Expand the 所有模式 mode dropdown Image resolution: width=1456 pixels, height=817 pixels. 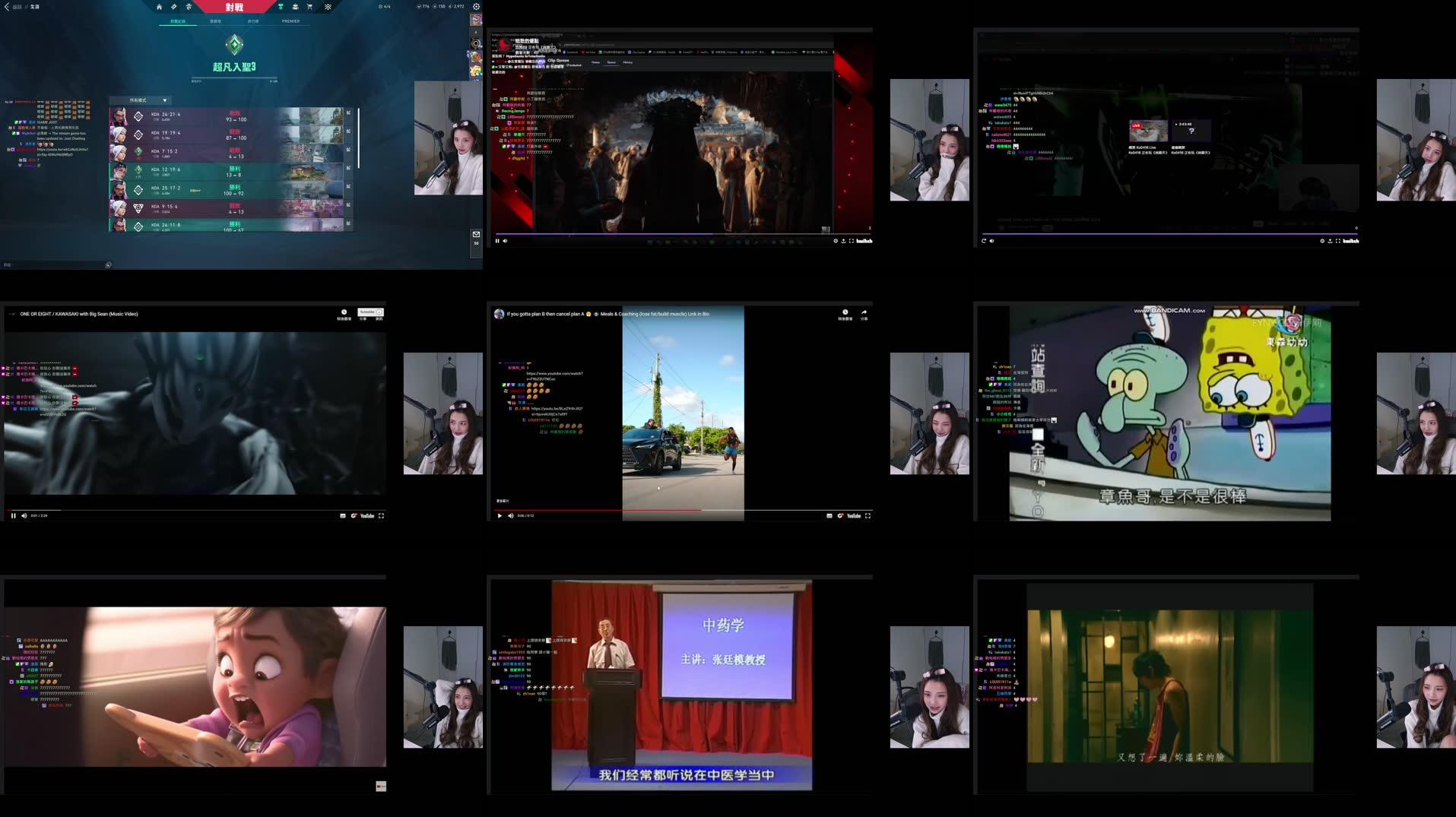[x=141, y=100]
